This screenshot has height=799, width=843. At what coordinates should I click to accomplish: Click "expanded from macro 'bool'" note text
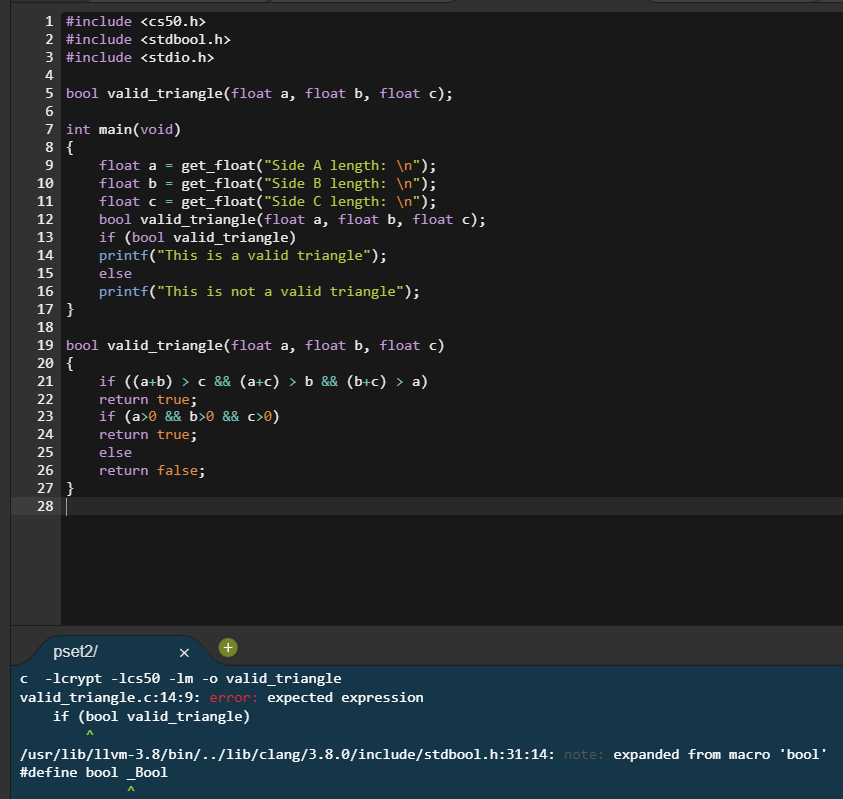(720, 754)
